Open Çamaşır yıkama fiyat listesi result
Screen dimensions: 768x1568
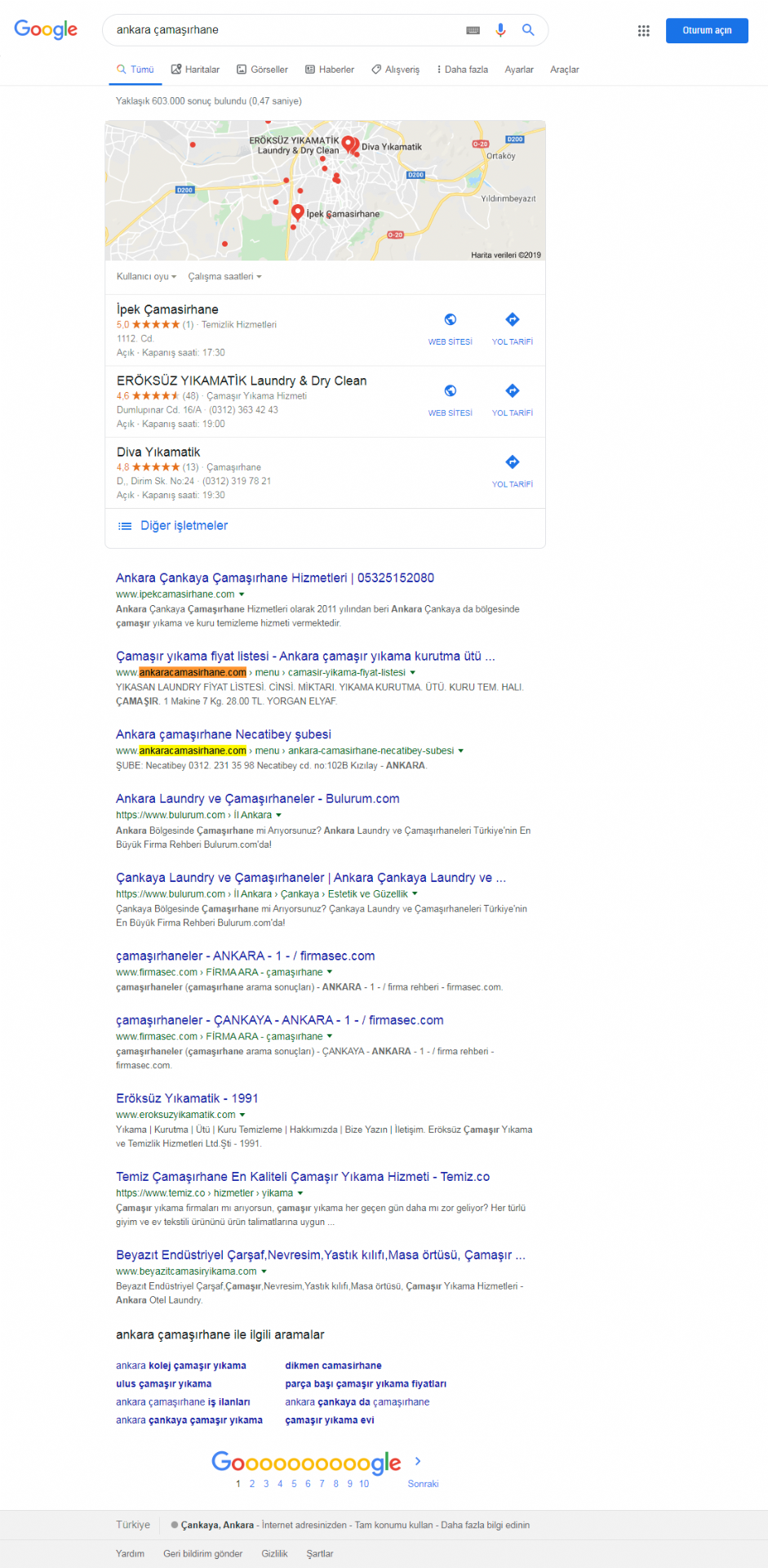[x=305, y=656]
